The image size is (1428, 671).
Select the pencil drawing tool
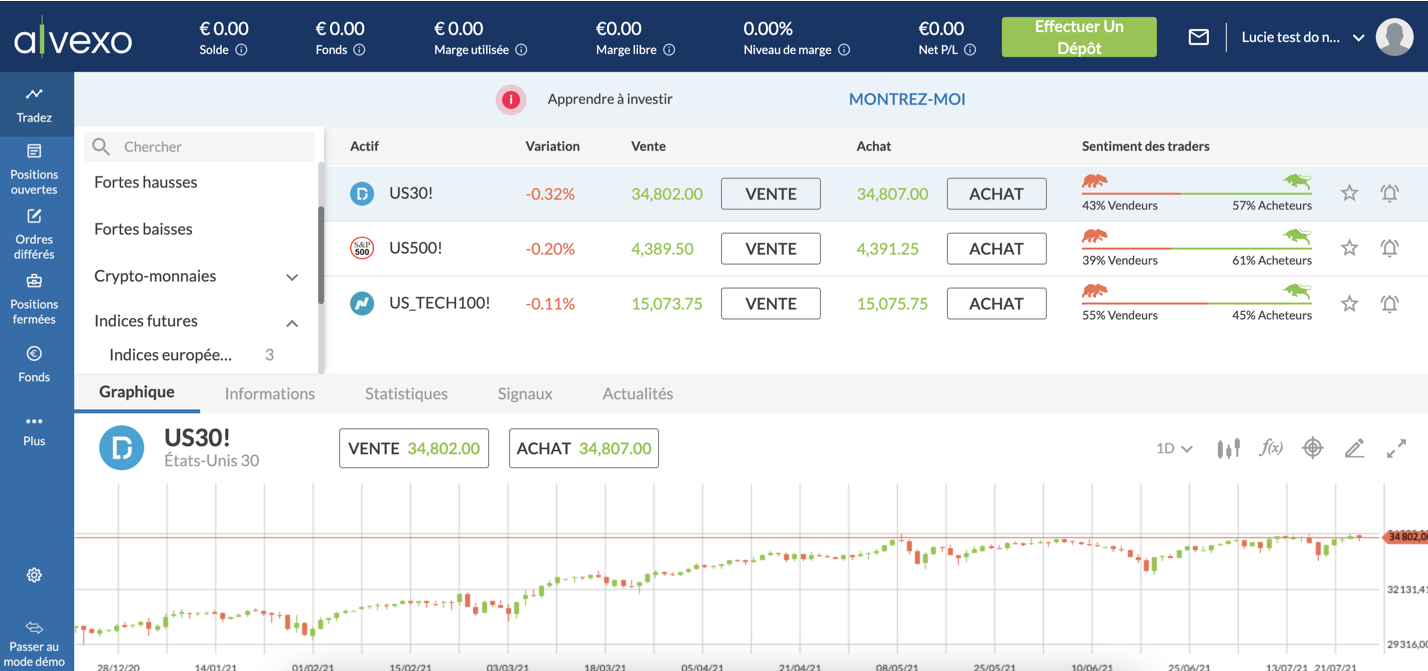pos(1354,449)
